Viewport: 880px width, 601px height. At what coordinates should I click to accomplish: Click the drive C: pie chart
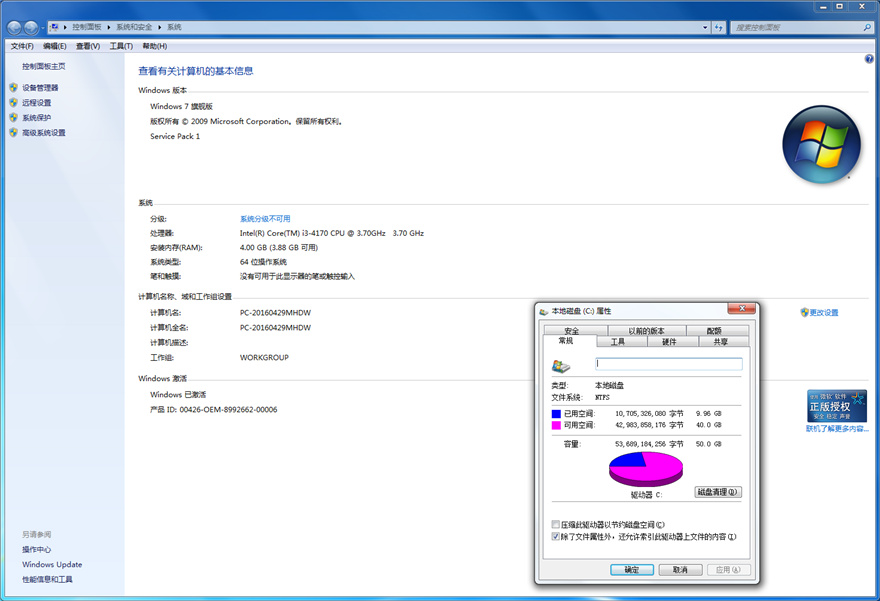pyautogui.click(x=646, y=469)
